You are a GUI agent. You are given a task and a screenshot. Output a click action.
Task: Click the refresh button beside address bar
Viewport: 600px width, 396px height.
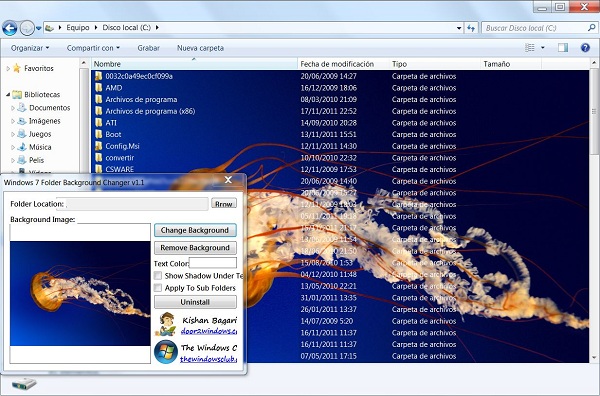(x=471, y=28)
